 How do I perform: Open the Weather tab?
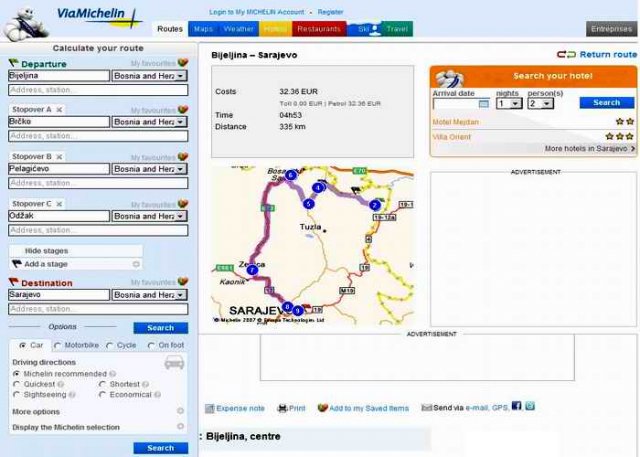click(x=238, y=29)
